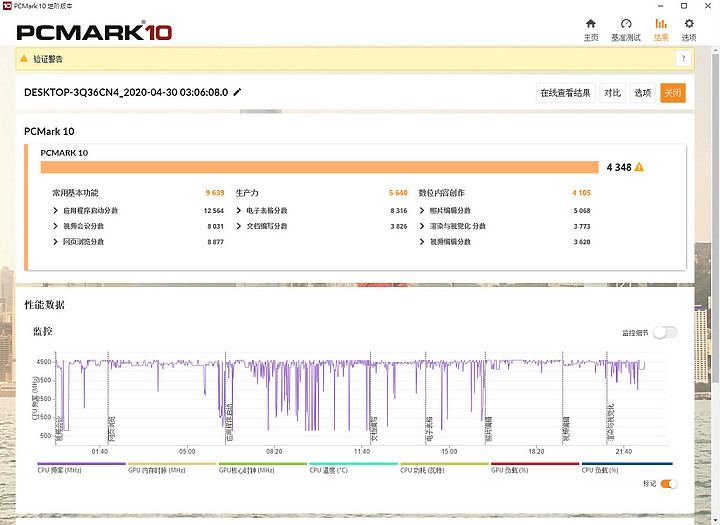Click the PCMark app icon in title bar

point(6,6)
